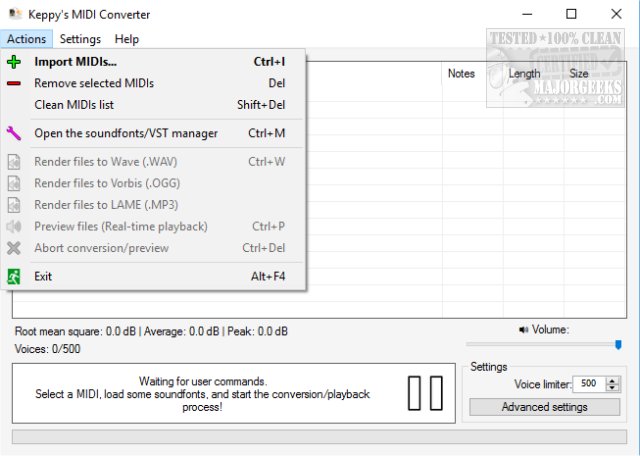This screenshot has width=640, height=456.
Task: Click the red minus Remove selected MIDIs icon
Action: pos(14,83)
